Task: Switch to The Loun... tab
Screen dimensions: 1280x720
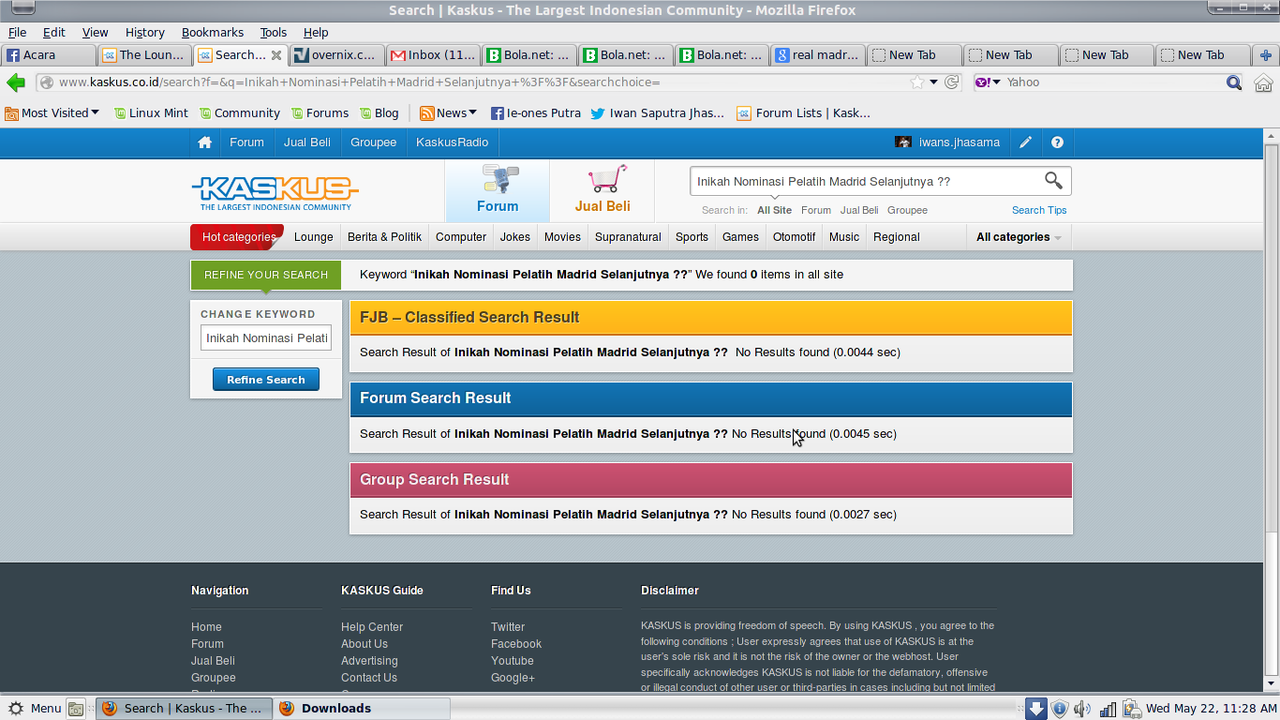Action: click(144, 55)
